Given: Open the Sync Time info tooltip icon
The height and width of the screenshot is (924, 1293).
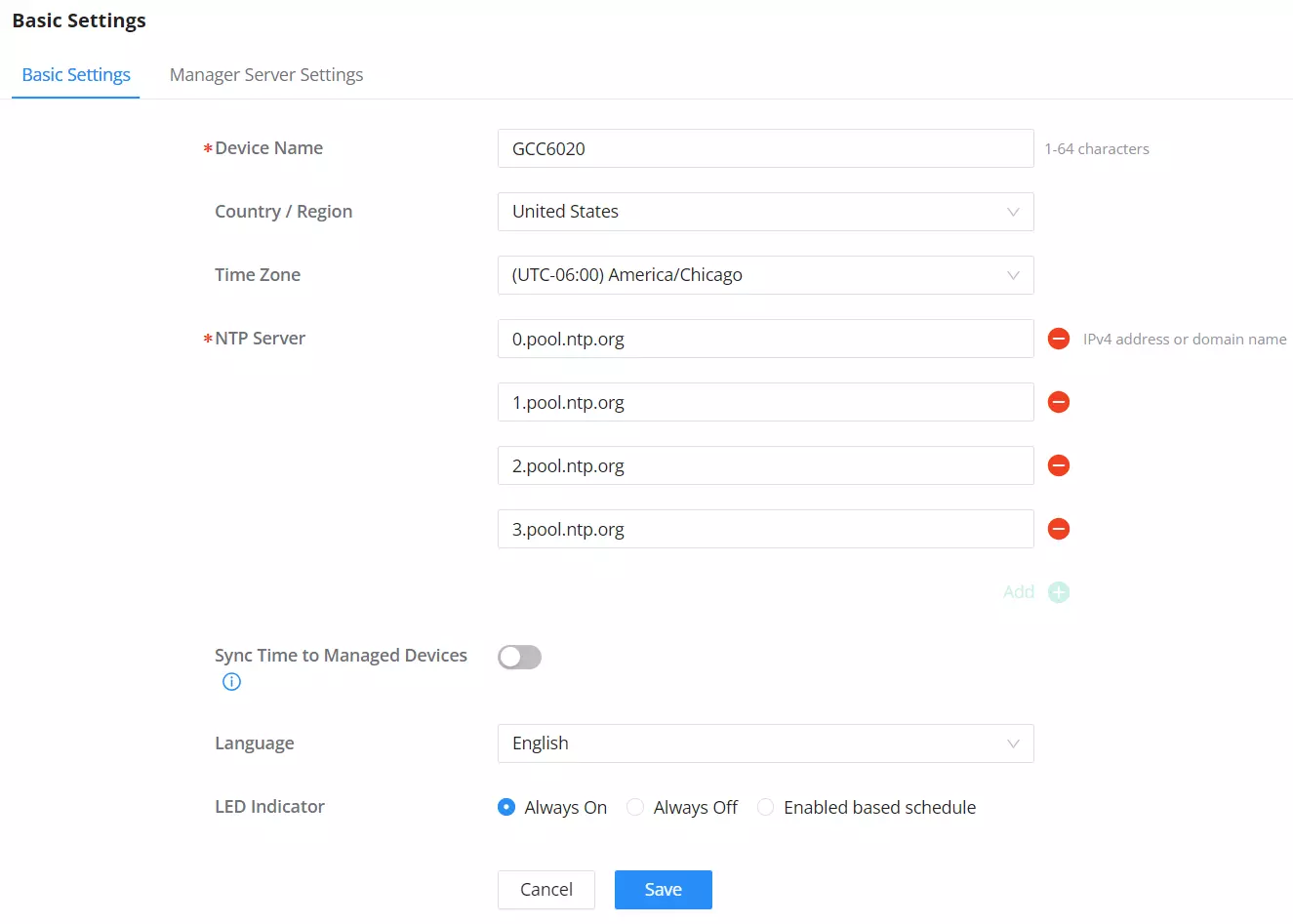Looking at the screenshot, I should point(231,682).
